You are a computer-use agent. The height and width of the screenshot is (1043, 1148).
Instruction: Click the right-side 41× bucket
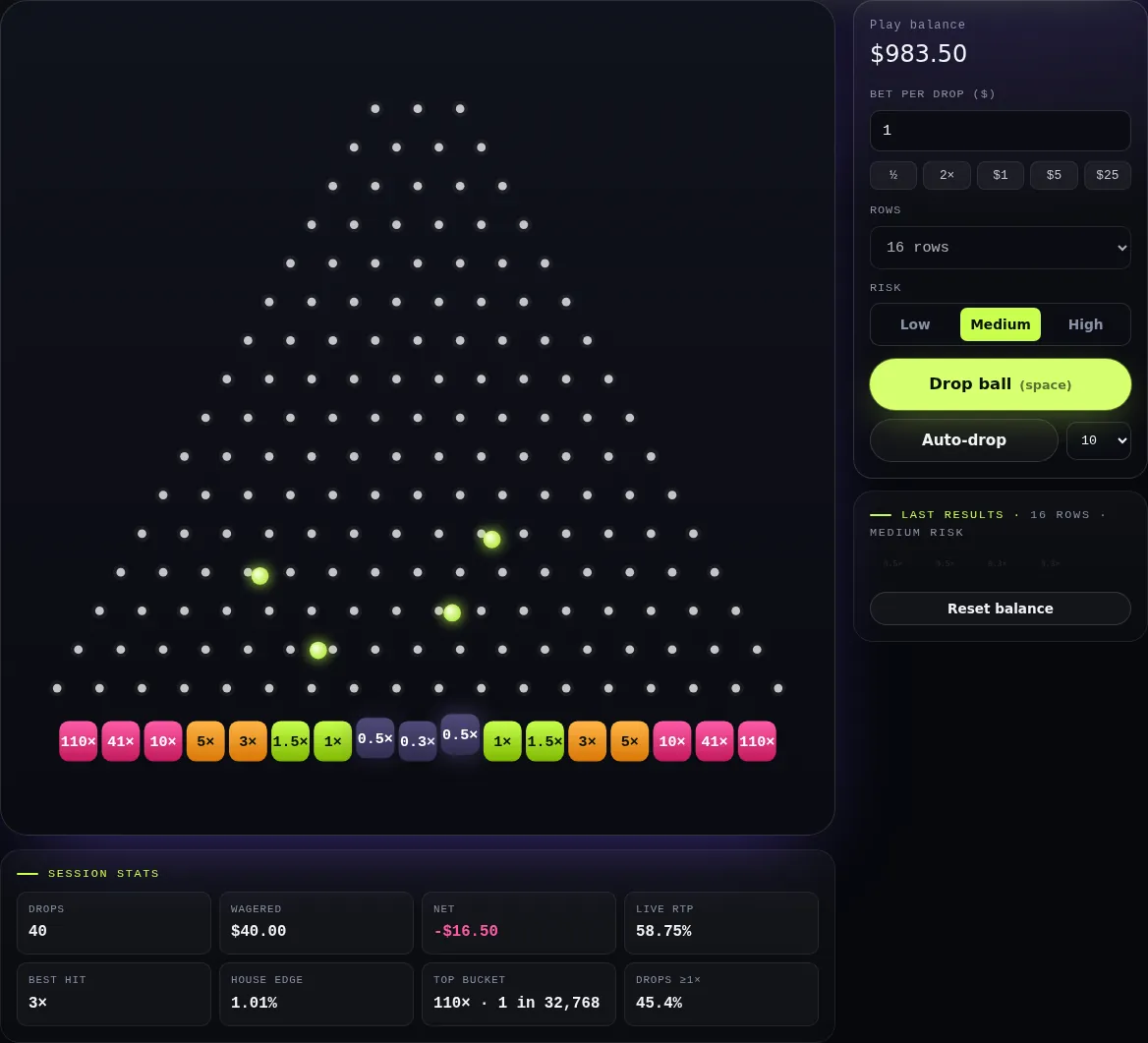pos(715,741)
